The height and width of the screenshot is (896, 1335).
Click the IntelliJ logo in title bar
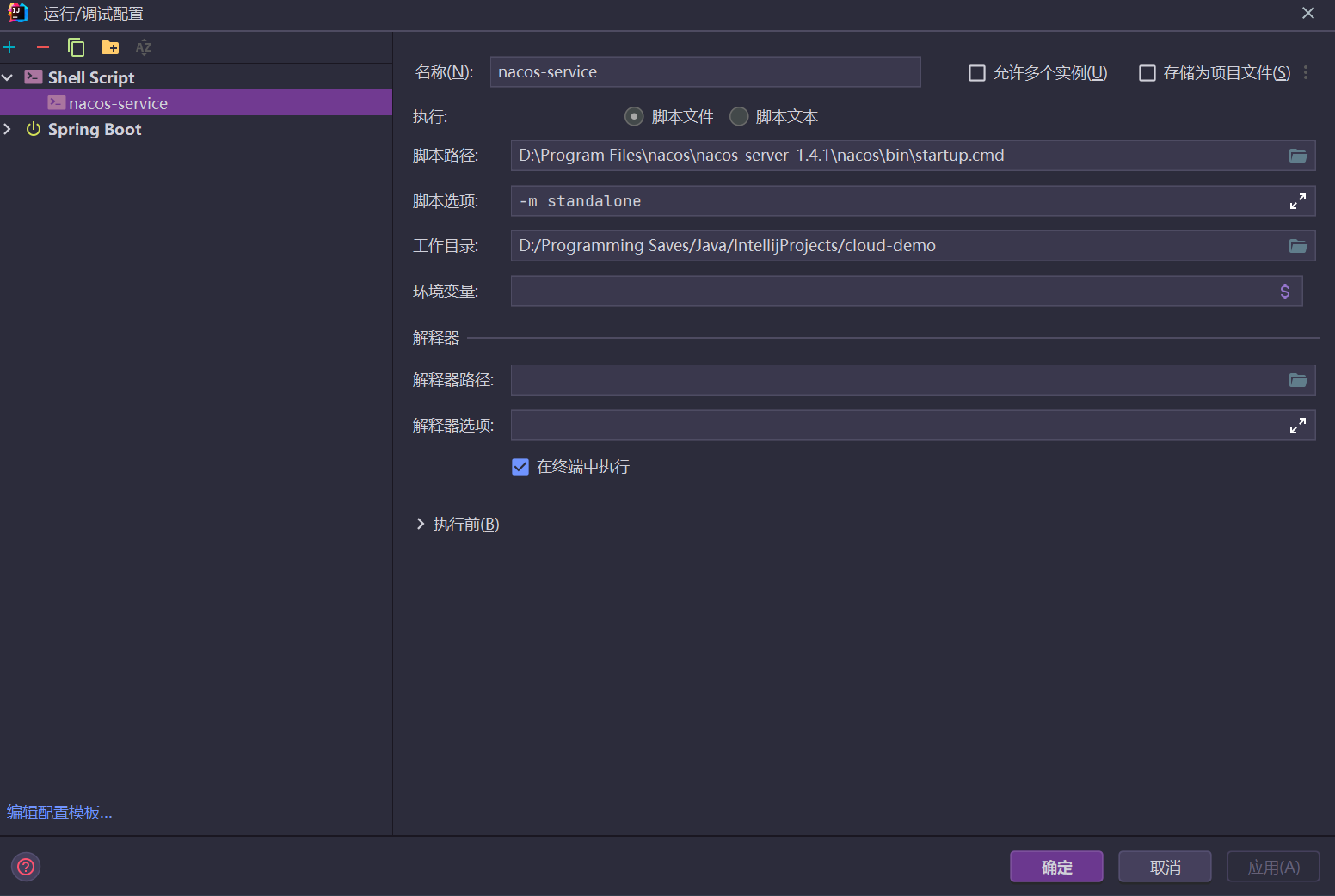(x=18, y=13)
